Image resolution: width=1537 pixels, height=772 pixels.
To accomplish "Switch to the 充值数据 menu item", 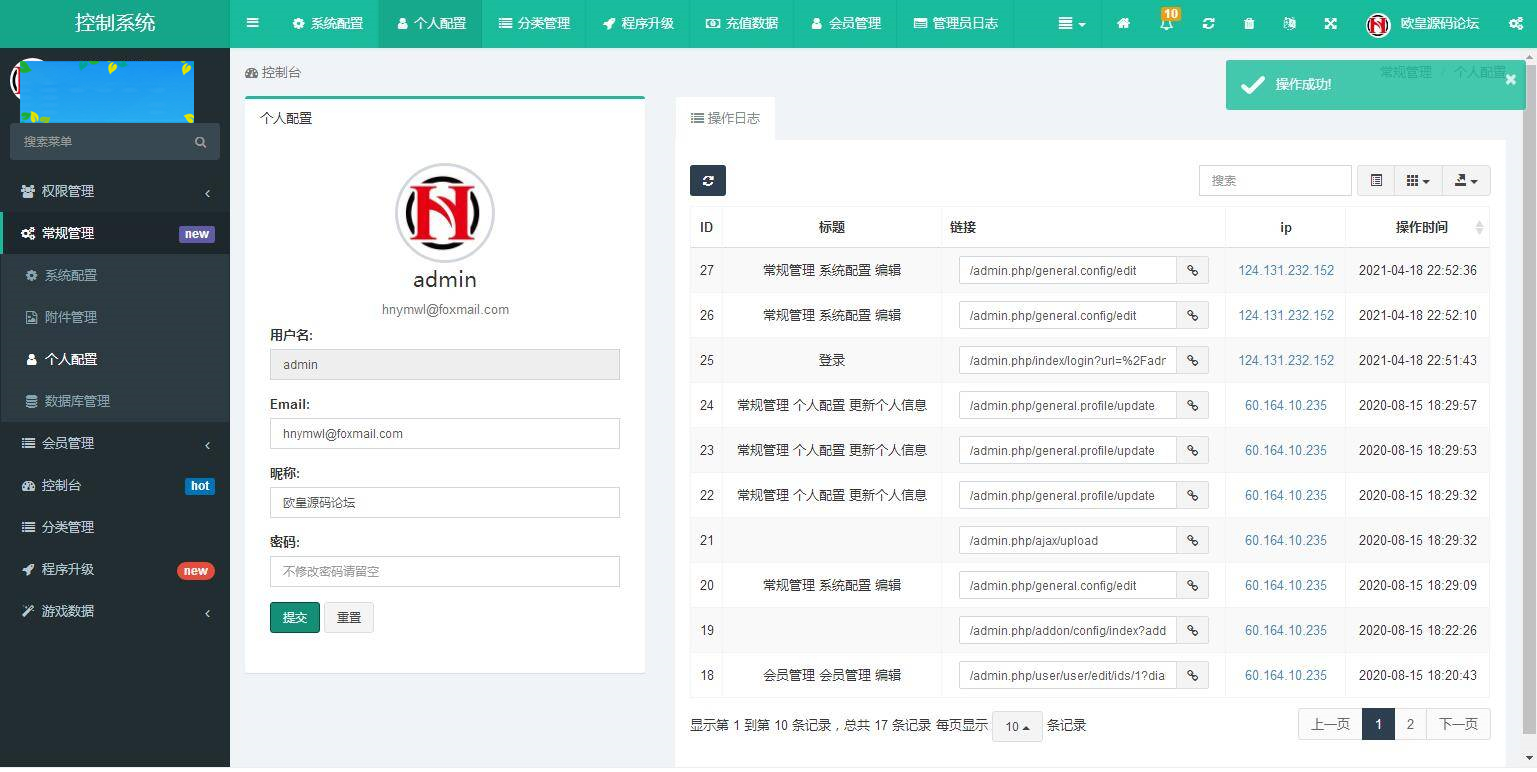I will click(741, 23).
